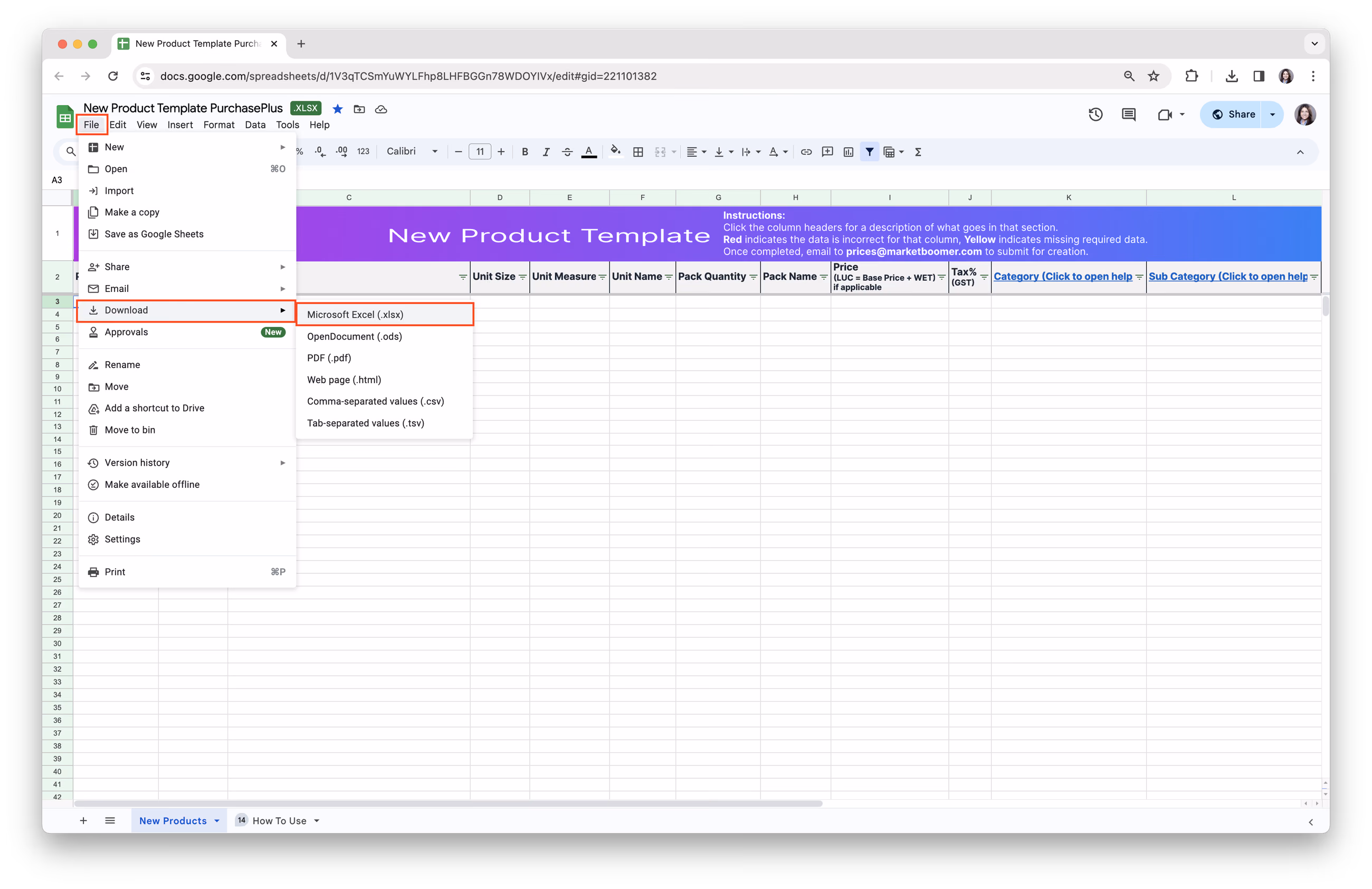This screenshot has height=889, width=1372.
Task: Click Save as Google Sheets
Action: coord(187,234)
